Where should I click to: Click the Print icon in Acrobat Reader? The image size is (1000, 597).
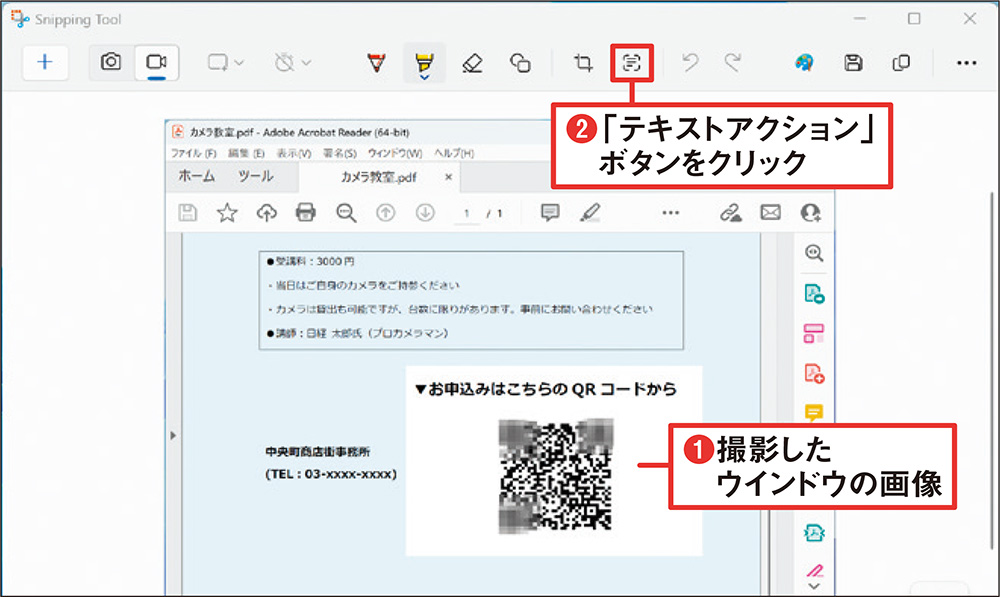[306, 213]
